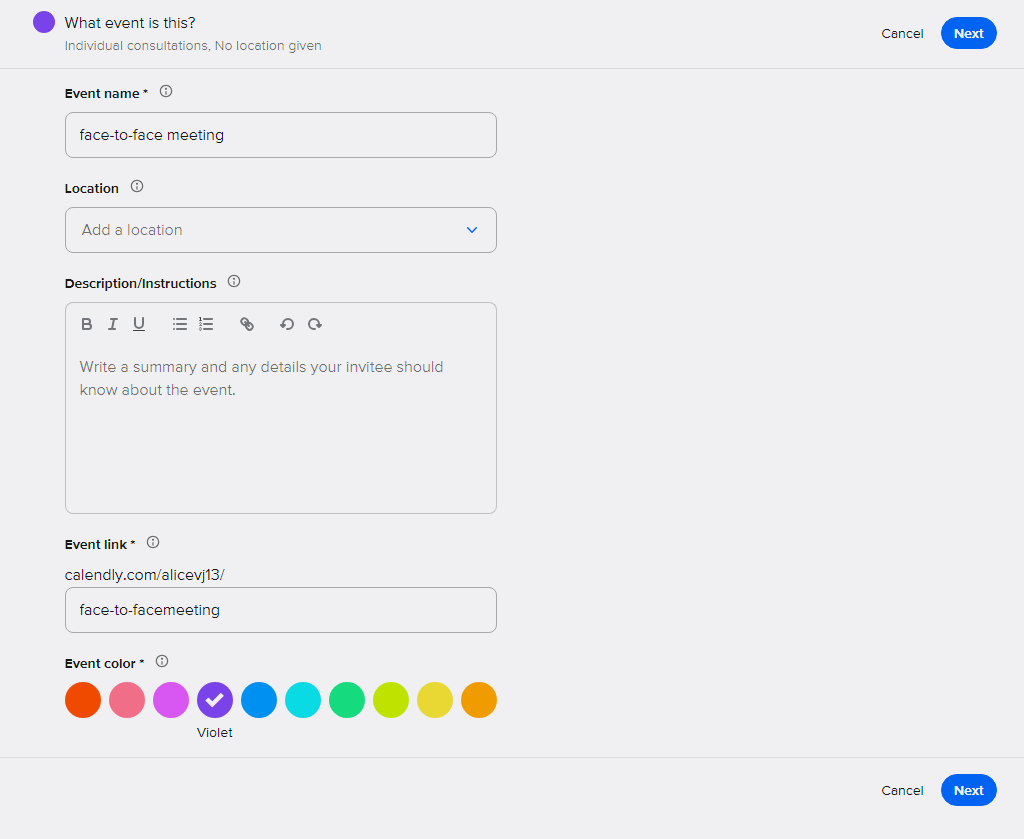Image resolution: width=1024 pixels, height=839 pixels.
Task: Select the red-orange event color swatch
Action: pyautogui.click(x=83, y=700)
